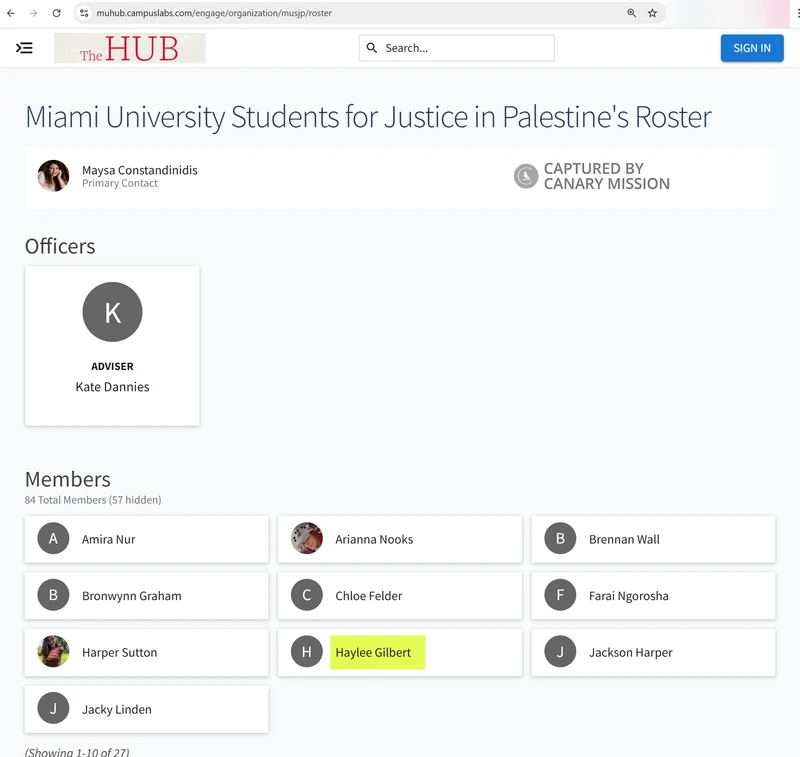Select the address bar URL
The image size is (800, 757).
214,13
